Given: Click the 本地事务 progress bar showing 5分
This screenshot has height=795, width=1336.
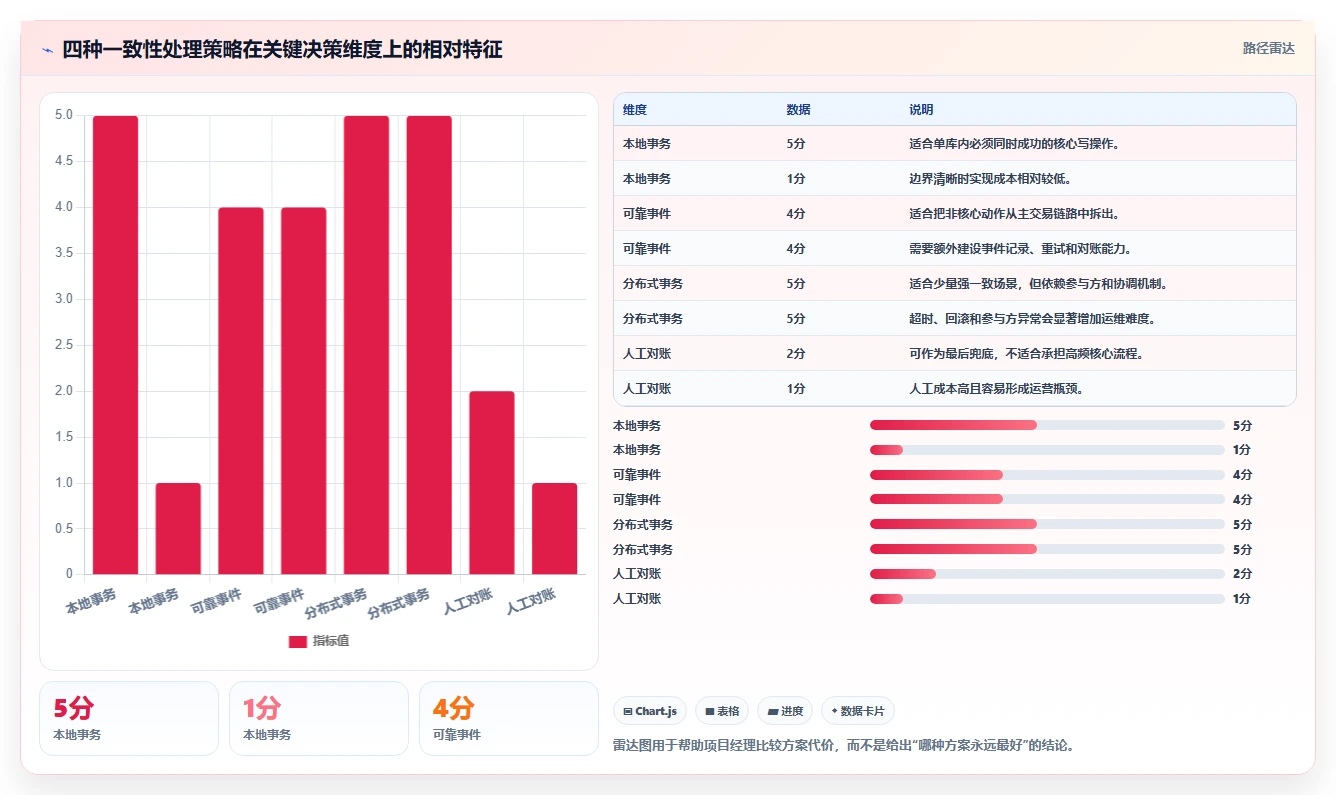Looking at the screenshot, I should 1047,425.
